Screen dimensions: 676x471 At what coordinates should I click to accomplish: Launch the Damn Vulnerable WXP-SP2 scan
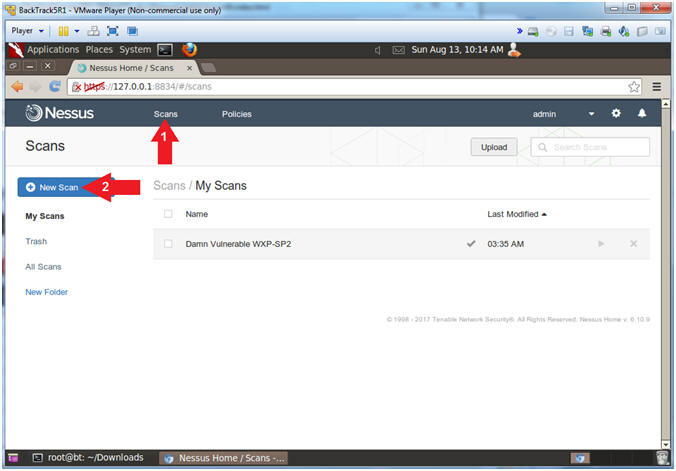pos(601,244)
